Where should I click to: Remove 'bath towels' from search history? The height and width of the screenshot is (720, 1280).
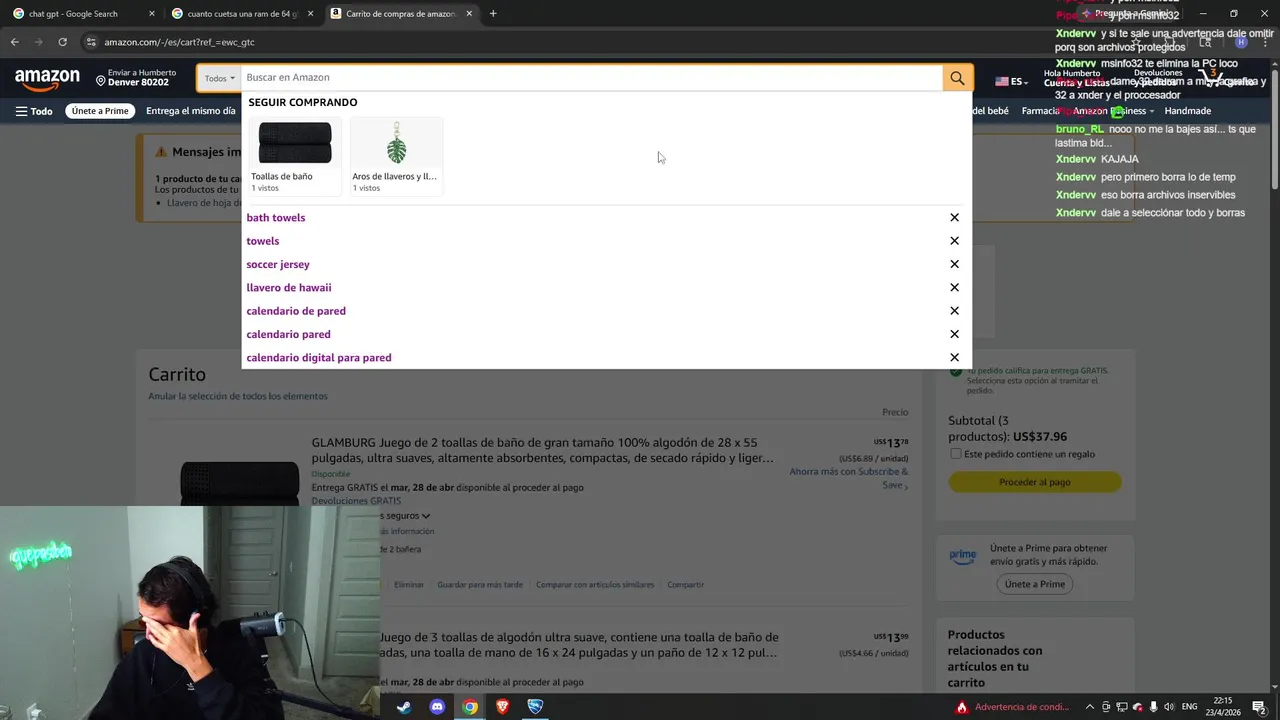tap(954, 218)
